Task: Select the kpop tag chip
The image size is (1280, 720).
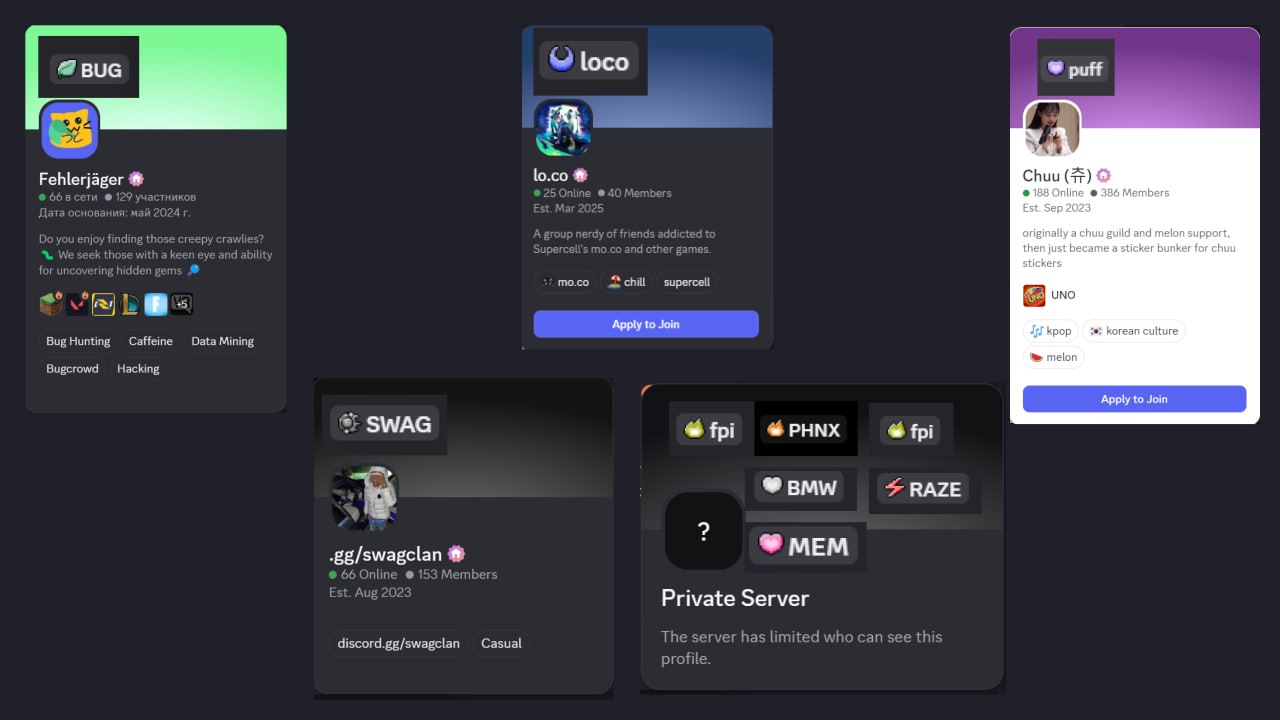Action: coord(1050,331)
